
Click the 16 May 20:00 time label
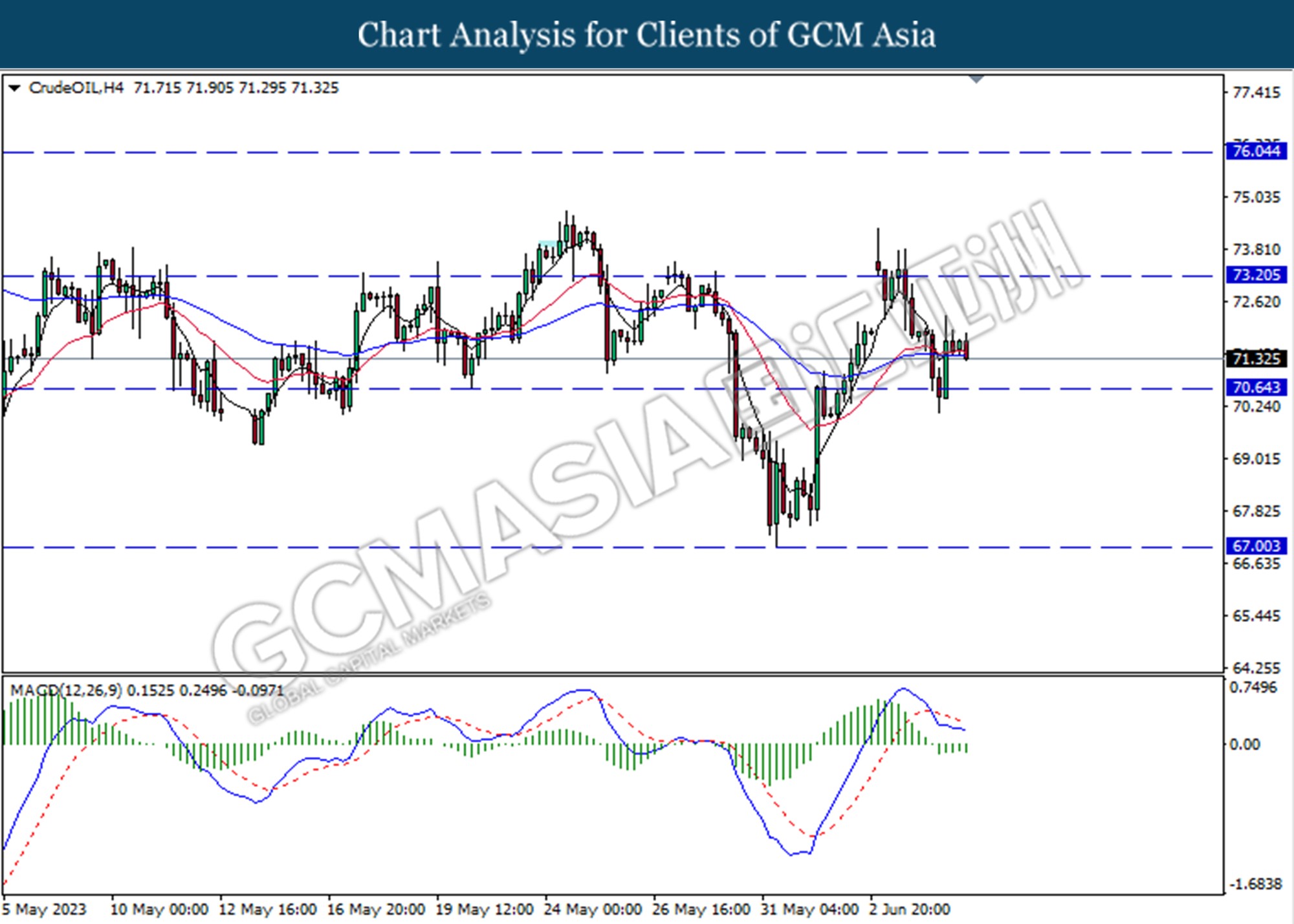point(377,909)
